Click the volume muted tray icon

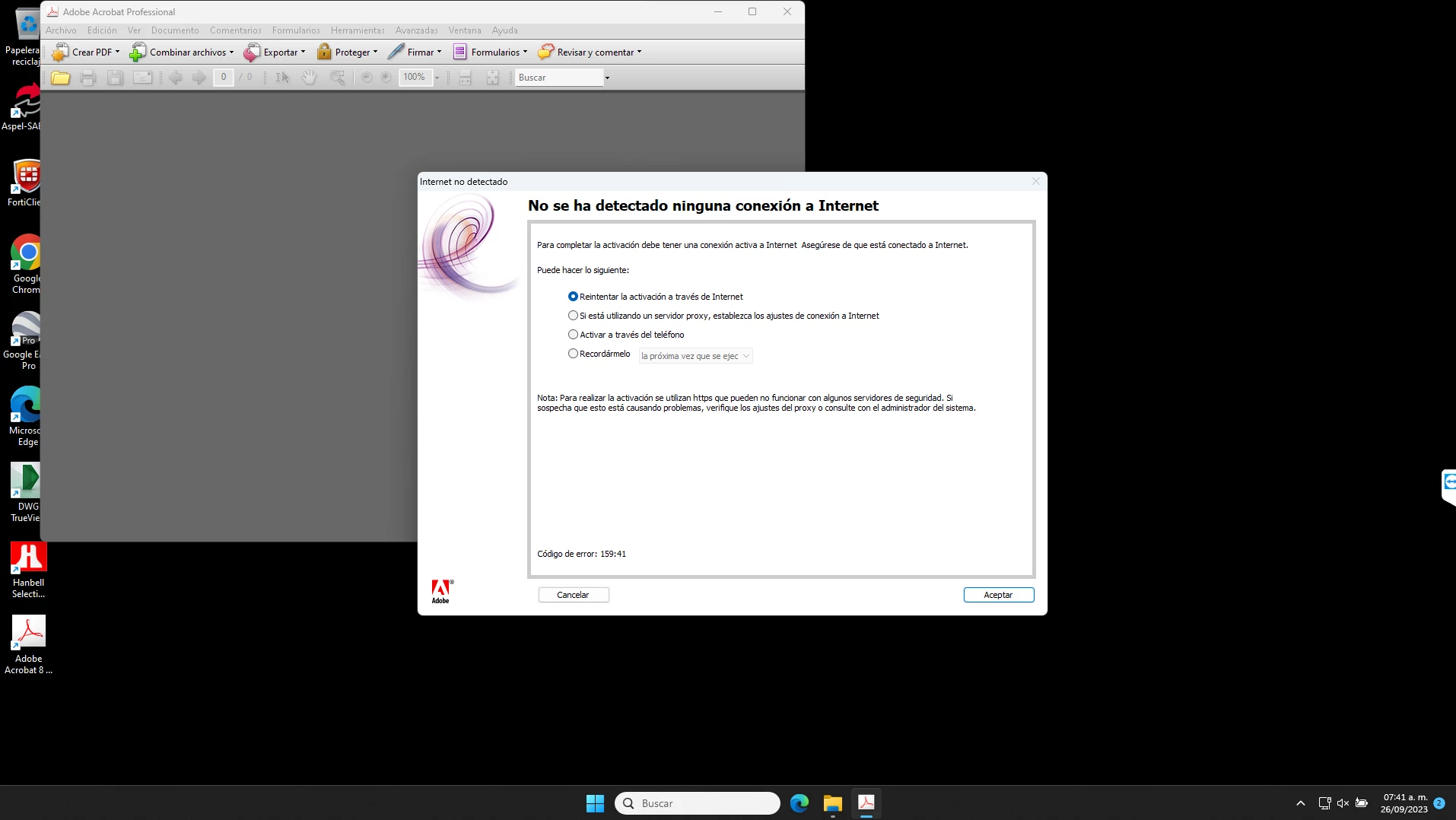[x=1343, y=803]
